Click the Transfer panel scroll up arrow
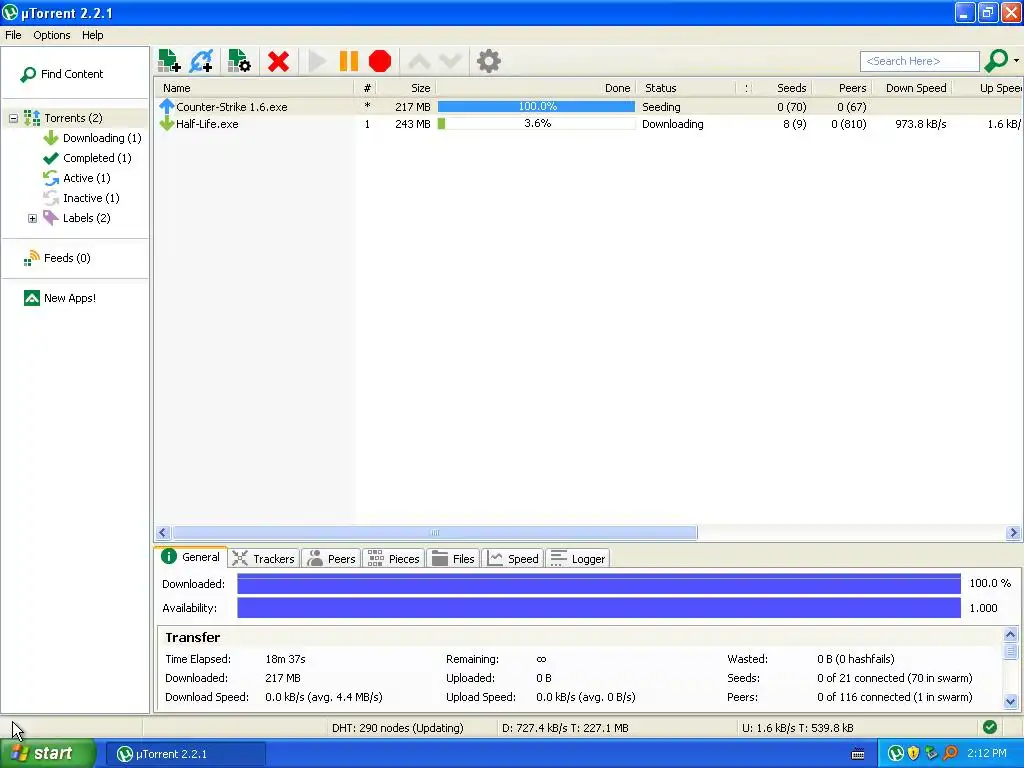 [x=1010, y=634]
